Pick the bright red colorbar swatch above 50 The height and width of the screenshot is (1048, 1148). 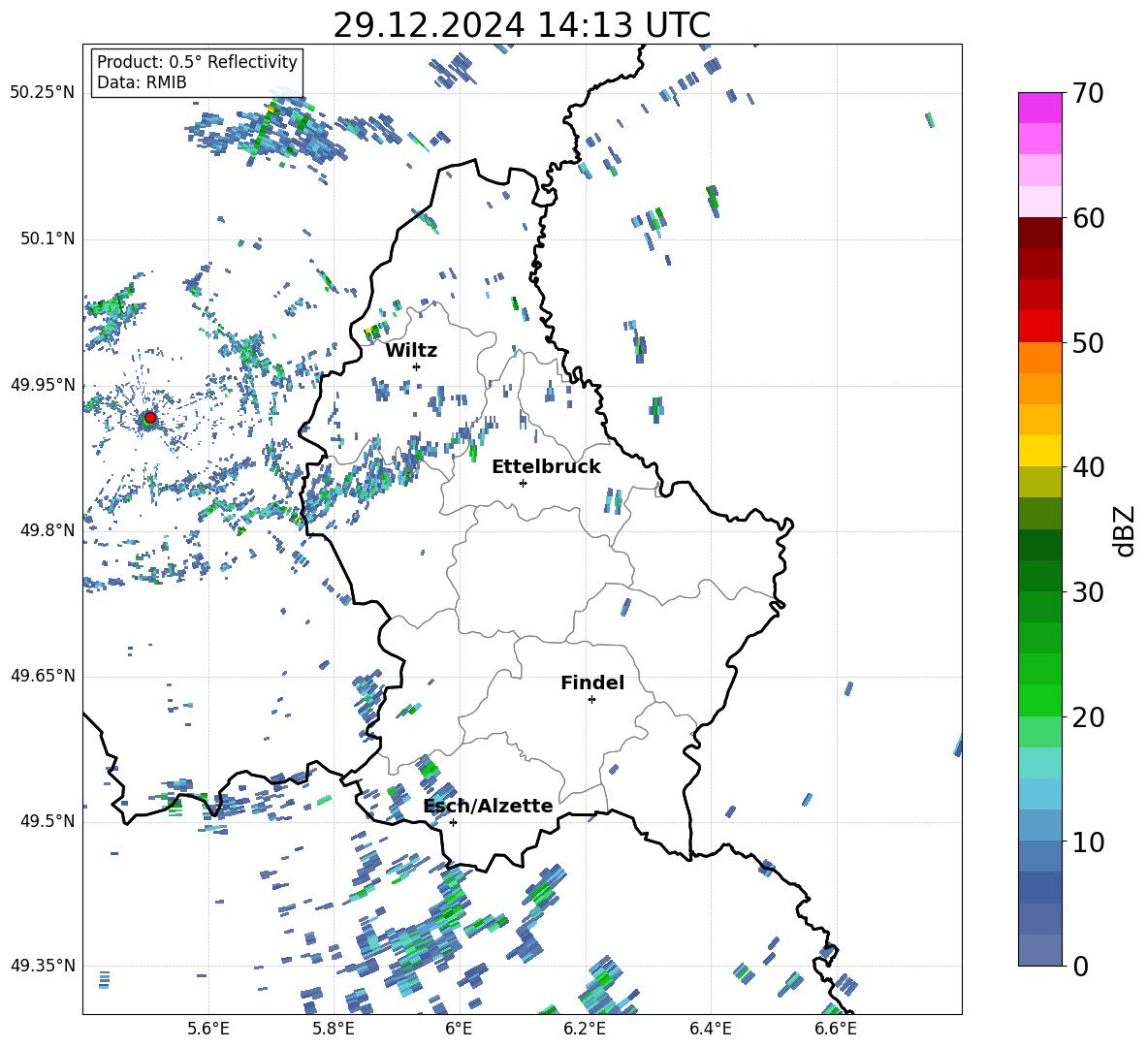[1039, 327]
